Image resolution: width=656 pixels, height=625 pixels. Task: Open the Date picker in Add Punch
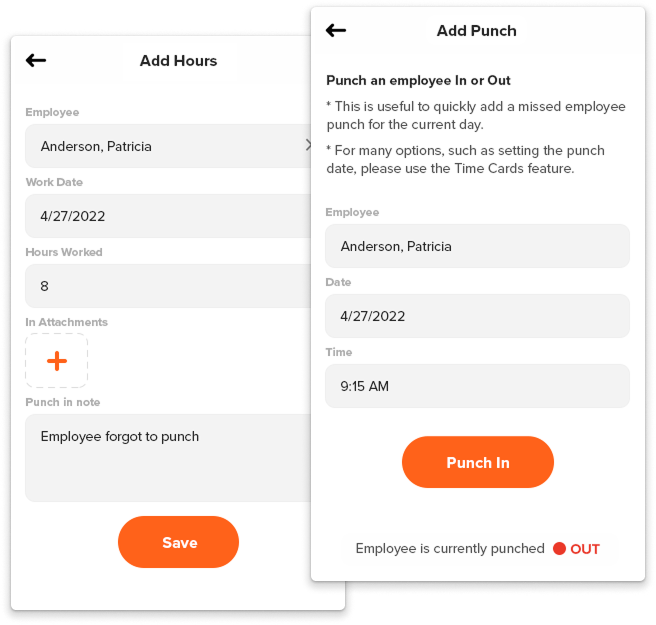[477, 316]
